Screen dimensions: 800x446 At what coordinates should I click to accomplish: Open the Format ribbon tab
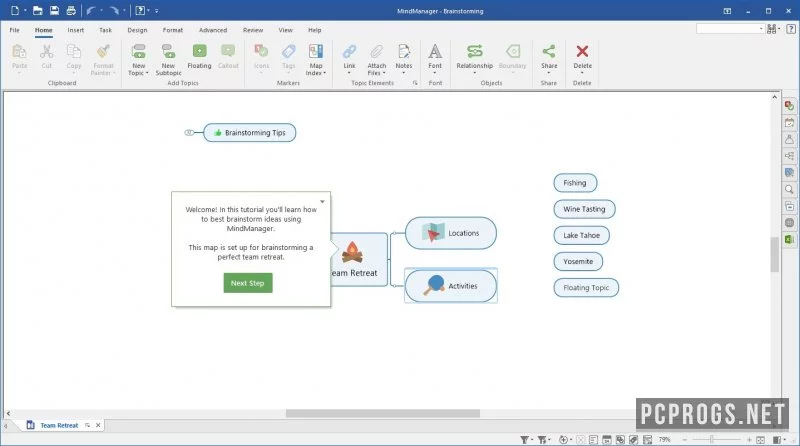(172, 30)
